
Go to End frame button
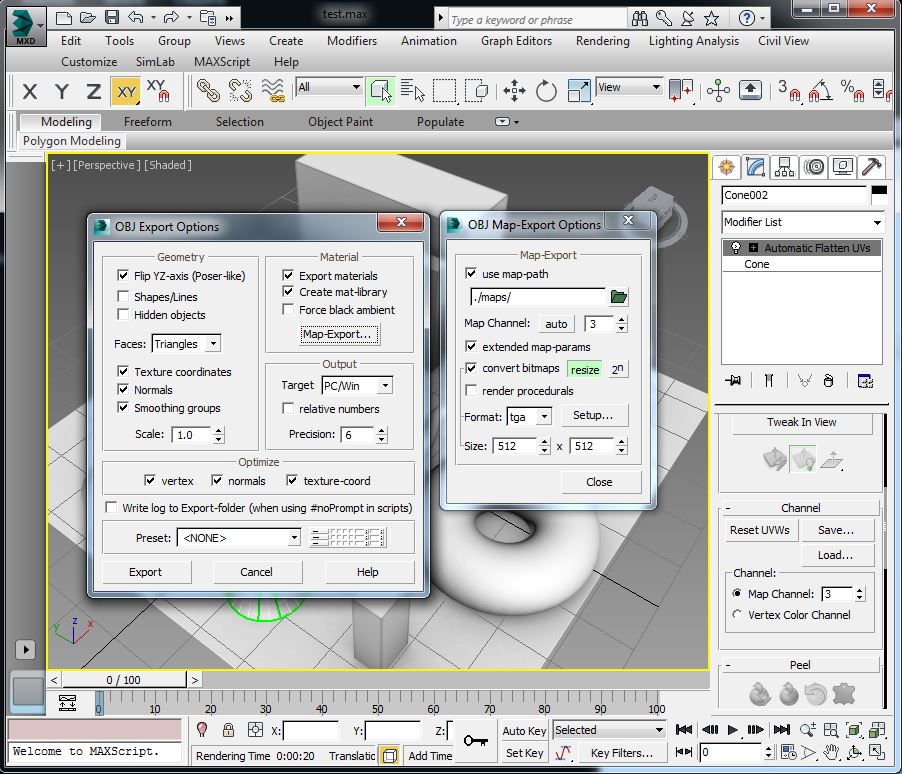click(x=781, y=730)
